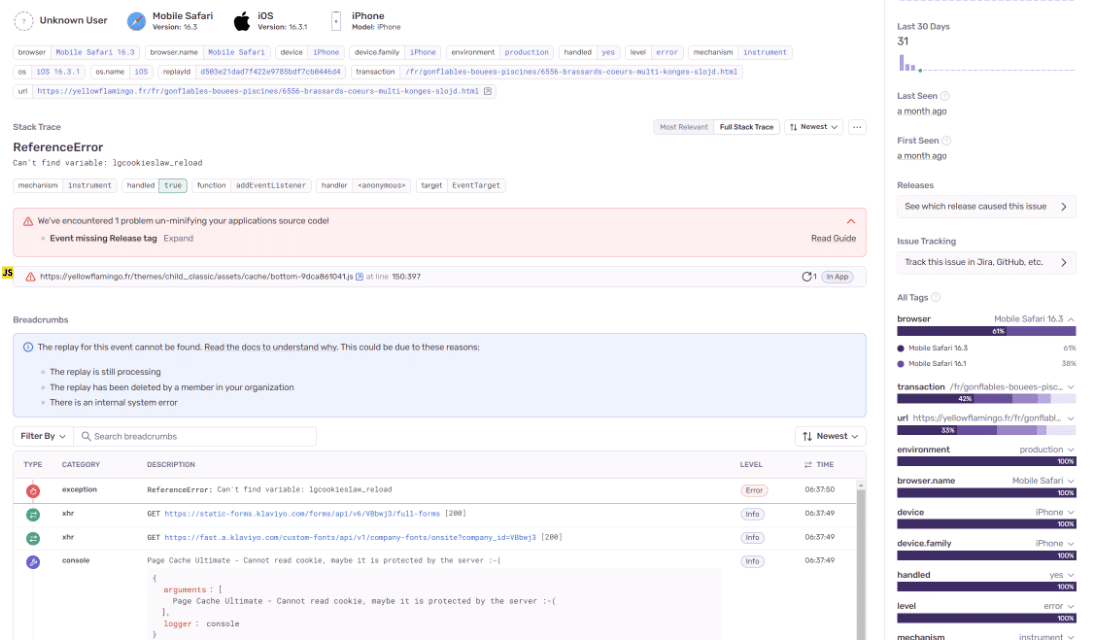Click the Mobile Safari 16.1 legend row

986,363
